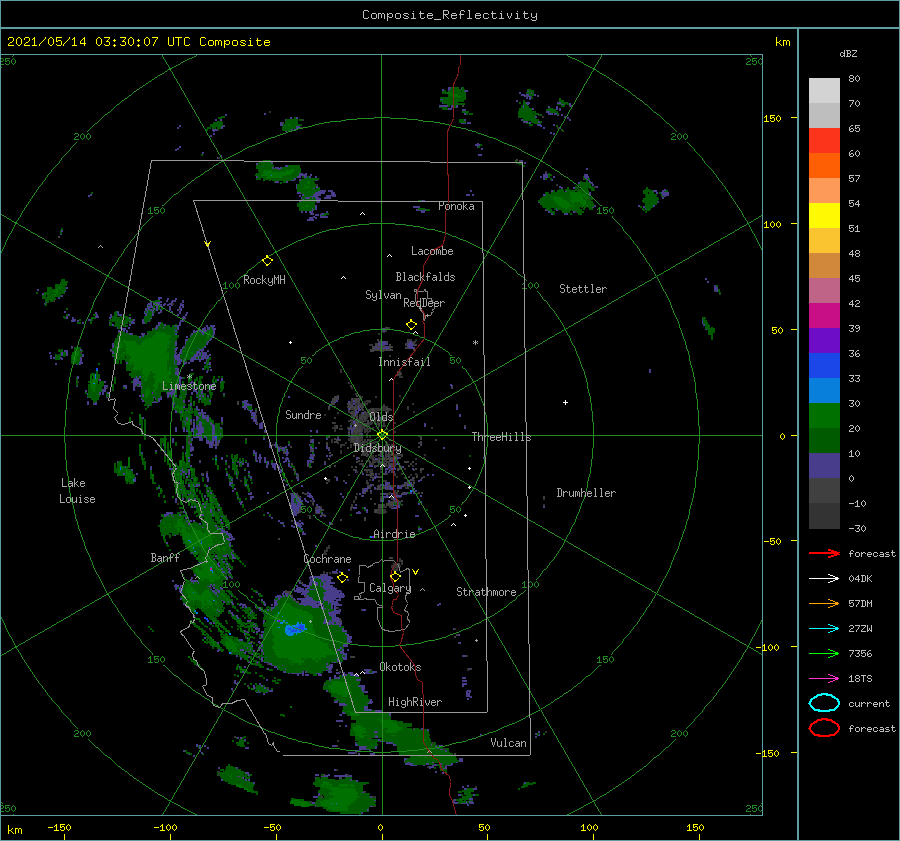
Task: Click the light gray 80 dBZ swatch
Action: [824, 90]
